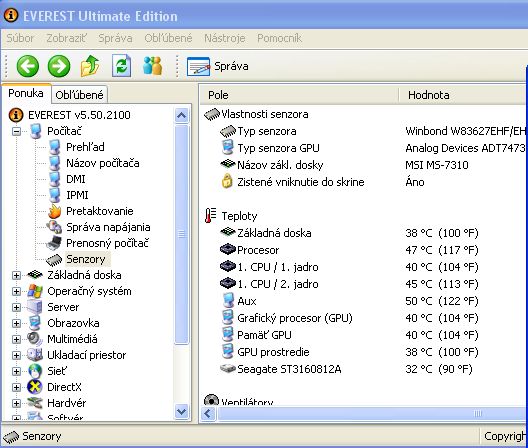528x448 pixels.
Task: Click the Seagate ST3160812A drive icon
Action: (228, 369)
